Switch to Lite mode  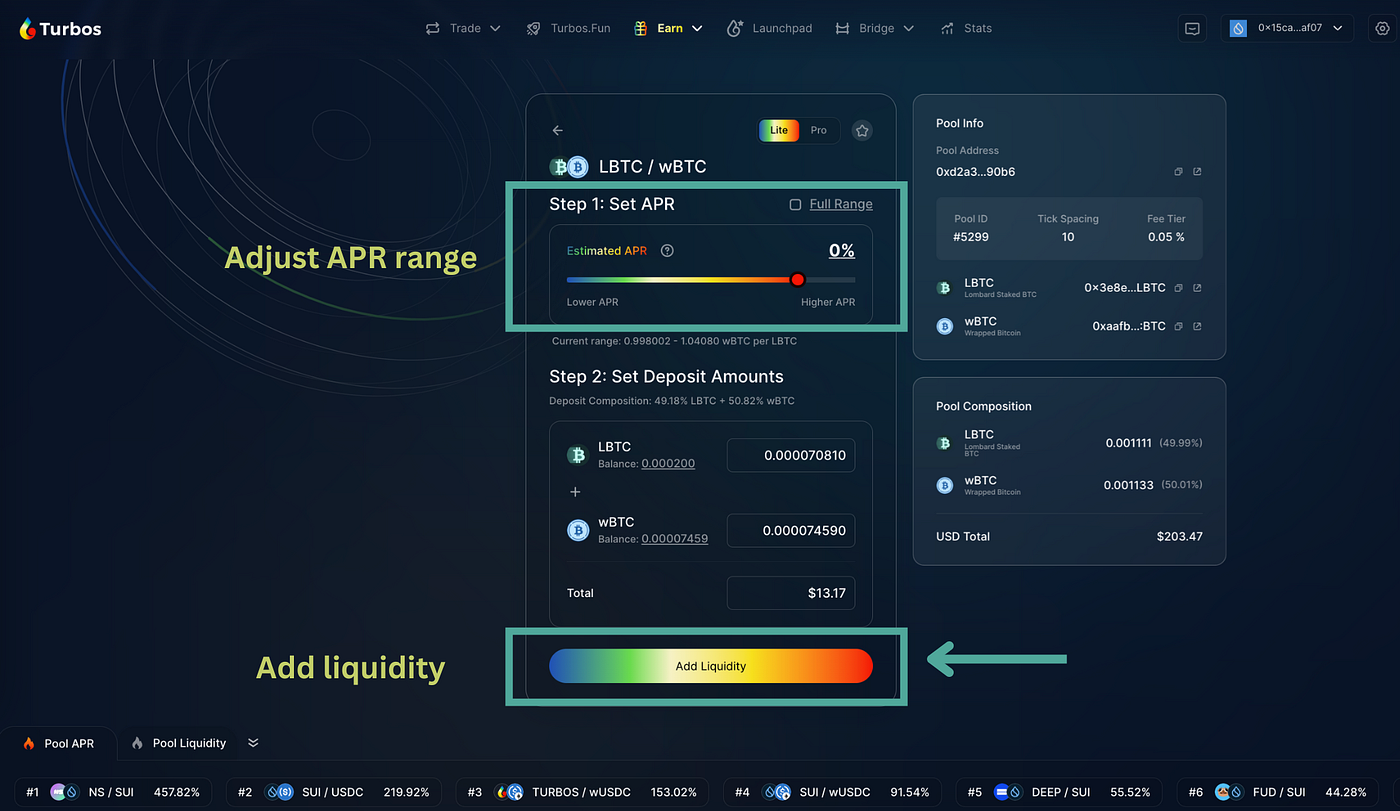click(779, 130)
